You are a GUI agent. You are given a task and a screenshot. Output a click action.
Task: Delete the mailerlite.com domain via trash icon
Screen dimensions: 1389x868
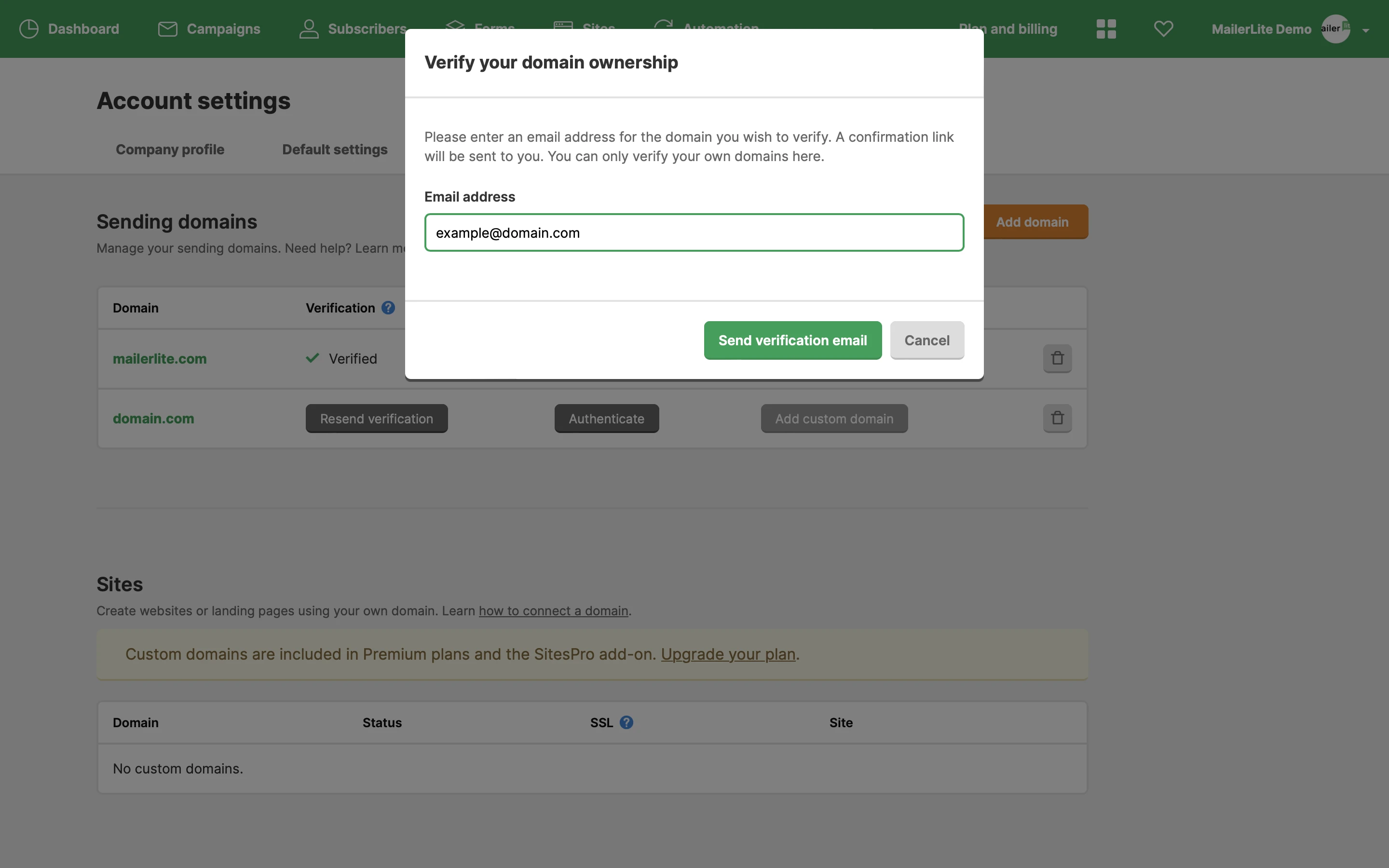click(1057, 358)
